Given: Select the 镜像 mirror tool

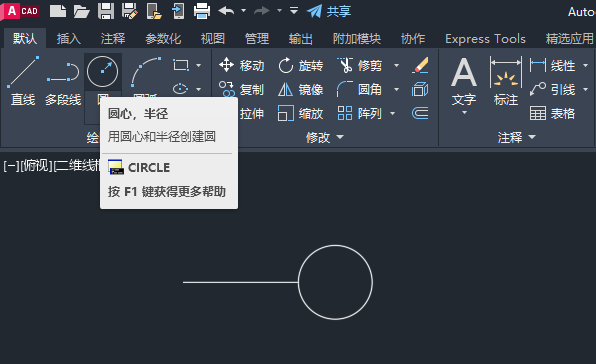Looking at the screenshot, I should [x=300, y=89].
